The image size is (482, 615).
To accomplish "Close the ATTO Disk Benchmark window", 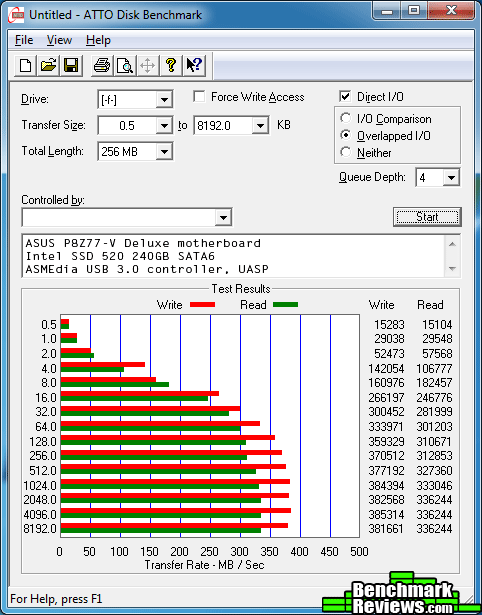I will pos(451,11).
